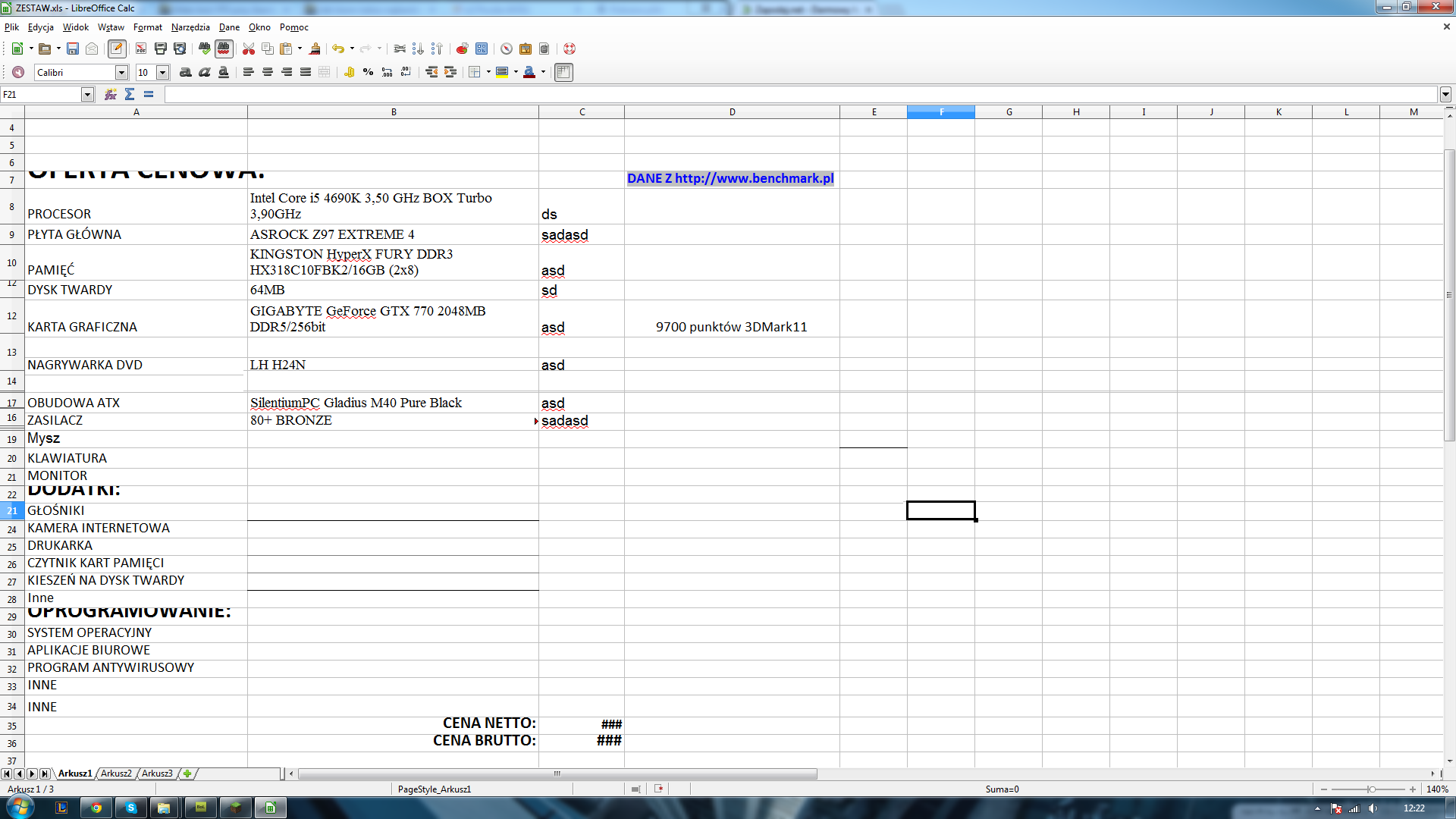
Task: Decrease cell indent
Action: (x=431, y=72)
